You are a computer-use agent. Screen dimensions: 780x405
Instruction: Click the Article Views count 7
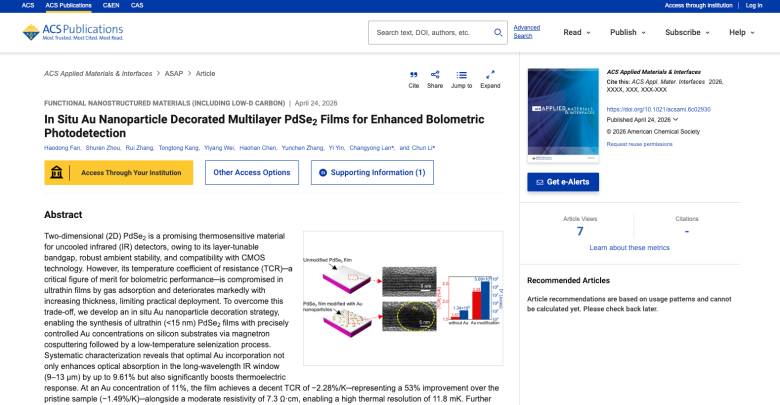(x=580, y=231)
